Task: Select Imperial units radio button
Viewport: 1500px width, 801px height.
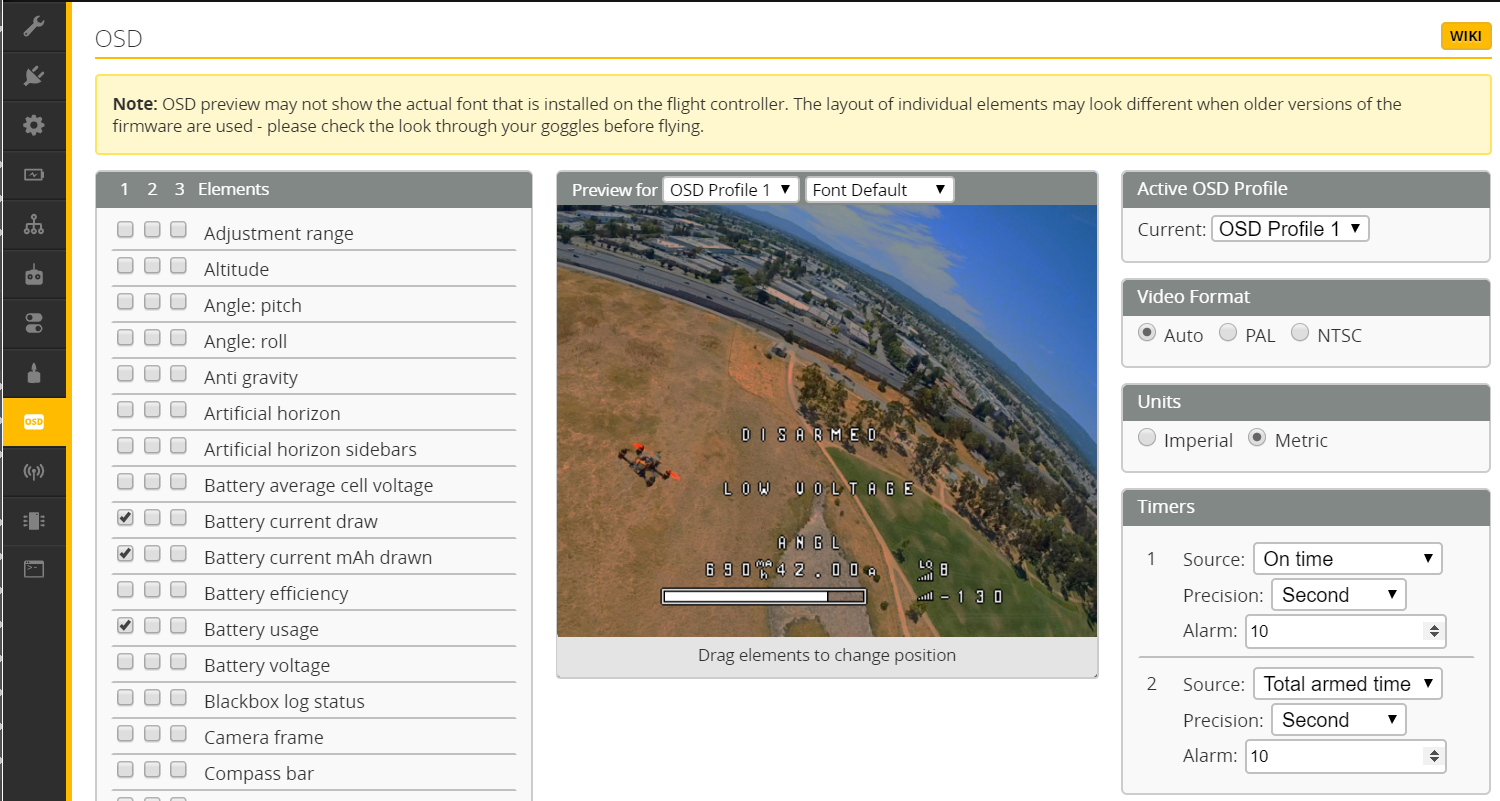Action: [x=1147, y=438]
